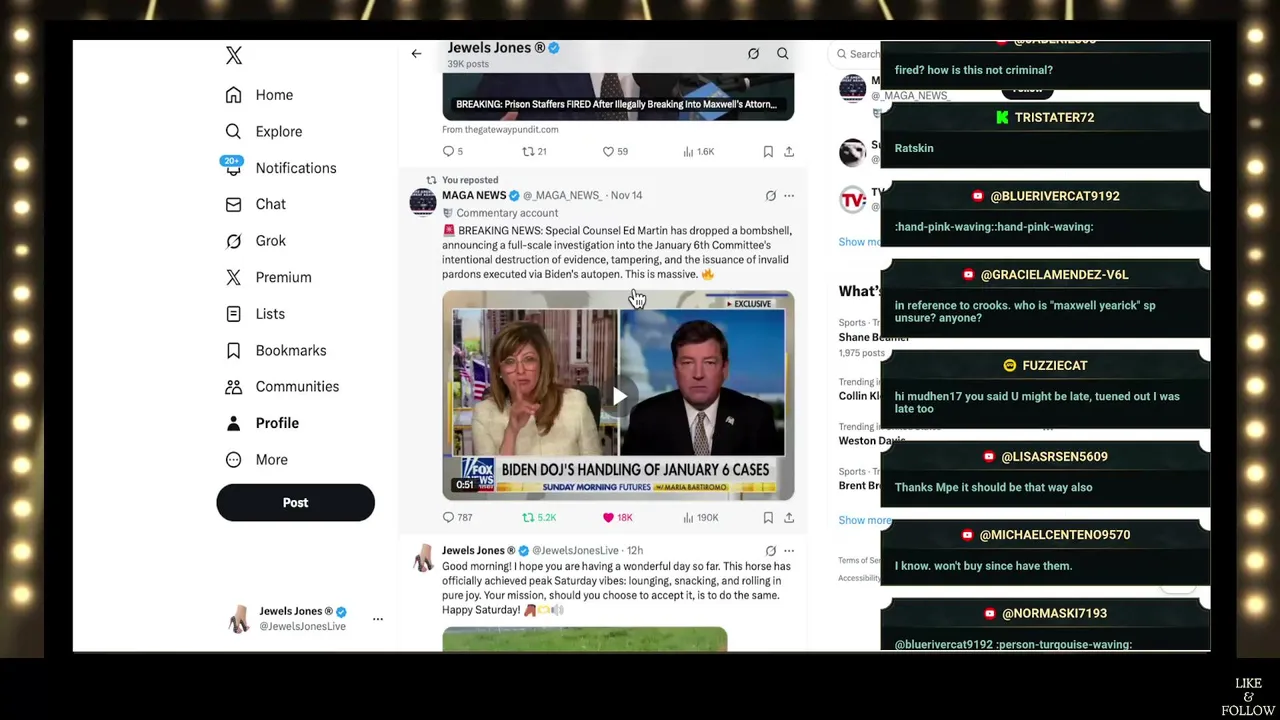The width and height of the screenshot is (1280, 720).
Task: Open Lists in the sidebar
Action: (x=255, y=314)
